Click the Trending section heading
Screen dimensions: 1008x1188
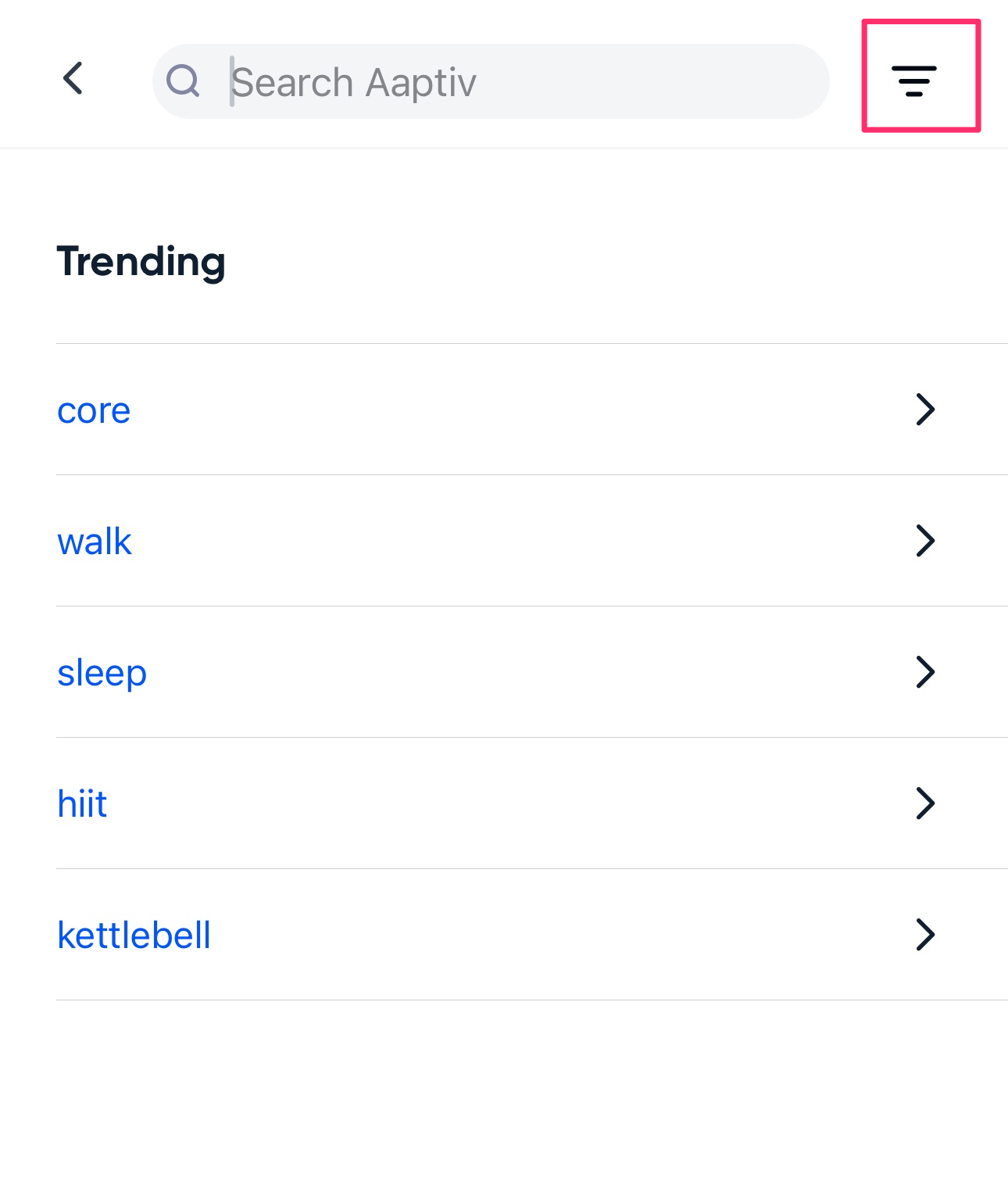(x=141, y=262)
